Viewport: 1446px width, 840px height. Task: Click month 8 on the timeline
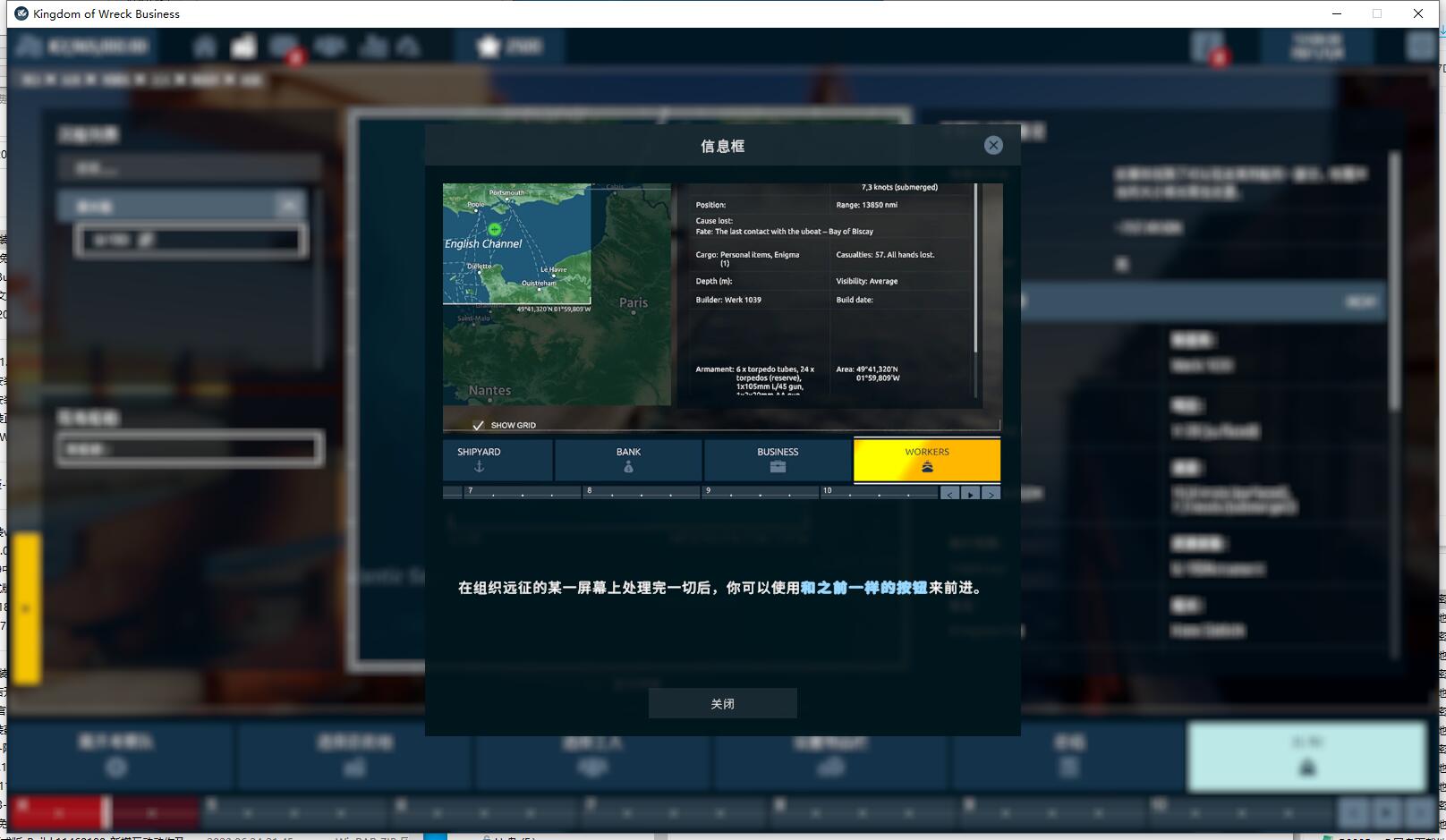pyautogui.click(x=641, y=492)
